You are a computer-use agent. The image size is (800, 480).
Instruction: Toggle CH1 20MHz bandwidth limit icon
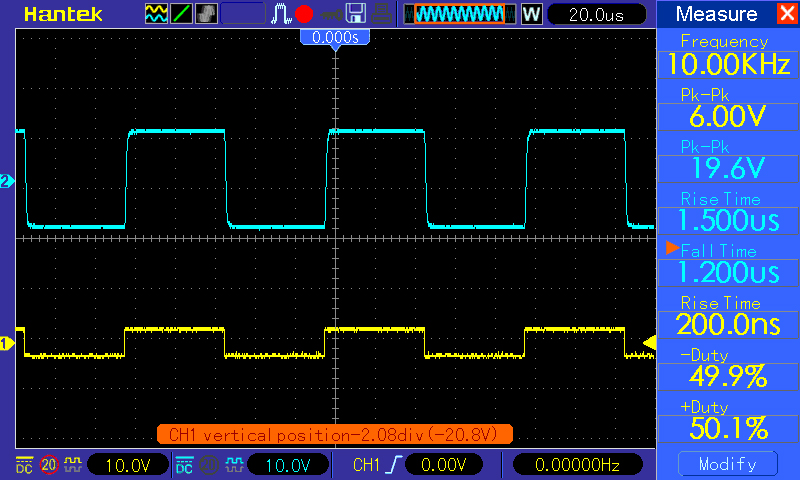[x=49, y=464]
